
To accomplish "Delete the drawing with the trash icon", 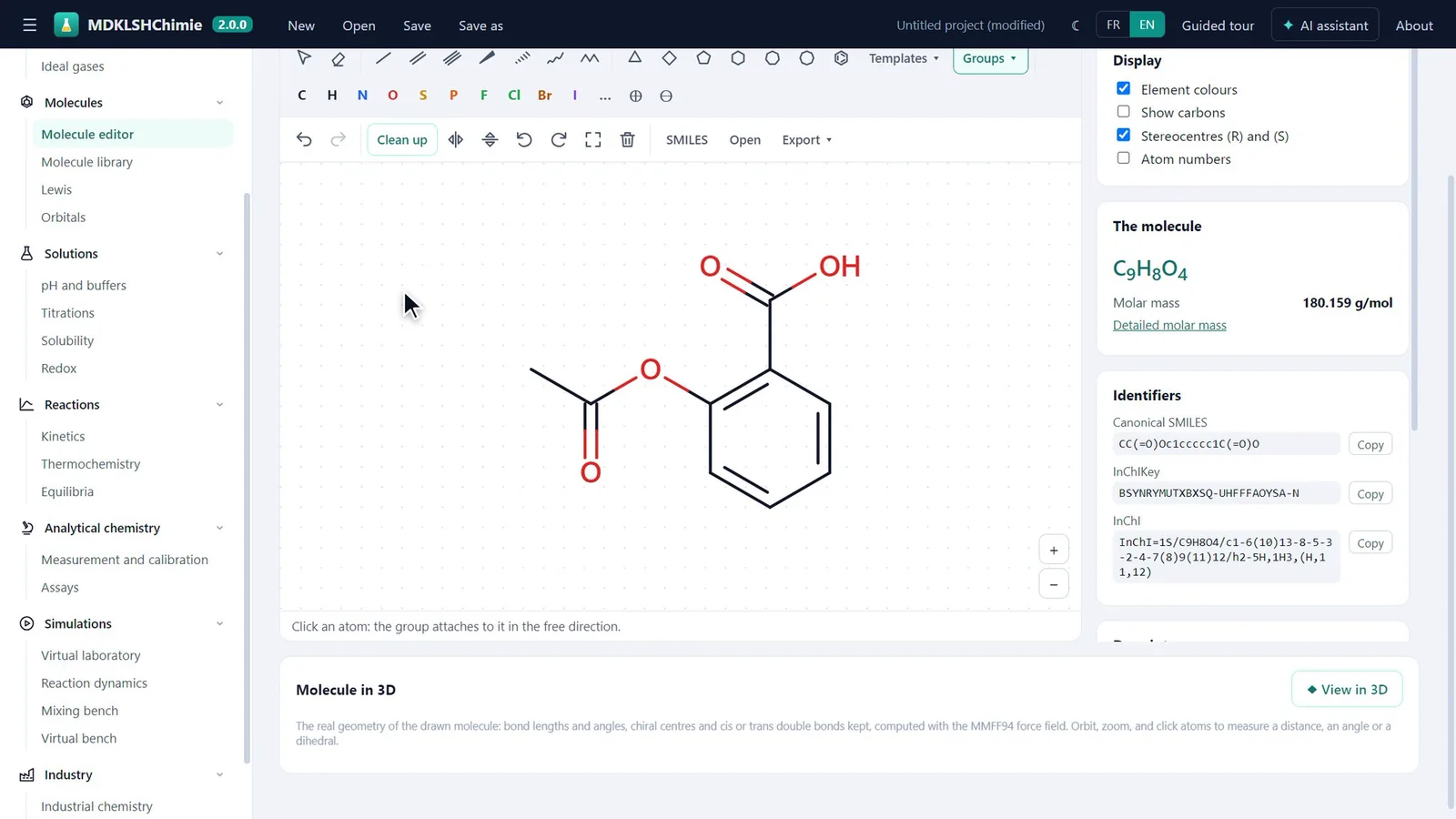I will (628, 139).
